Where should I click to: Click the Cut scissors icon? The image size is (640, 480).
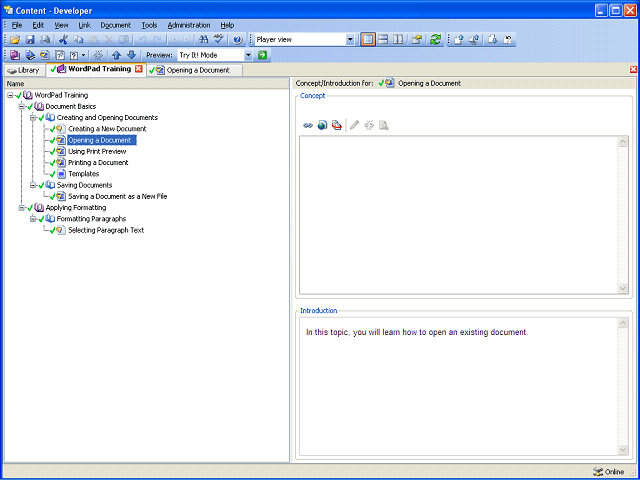point(63,40)
